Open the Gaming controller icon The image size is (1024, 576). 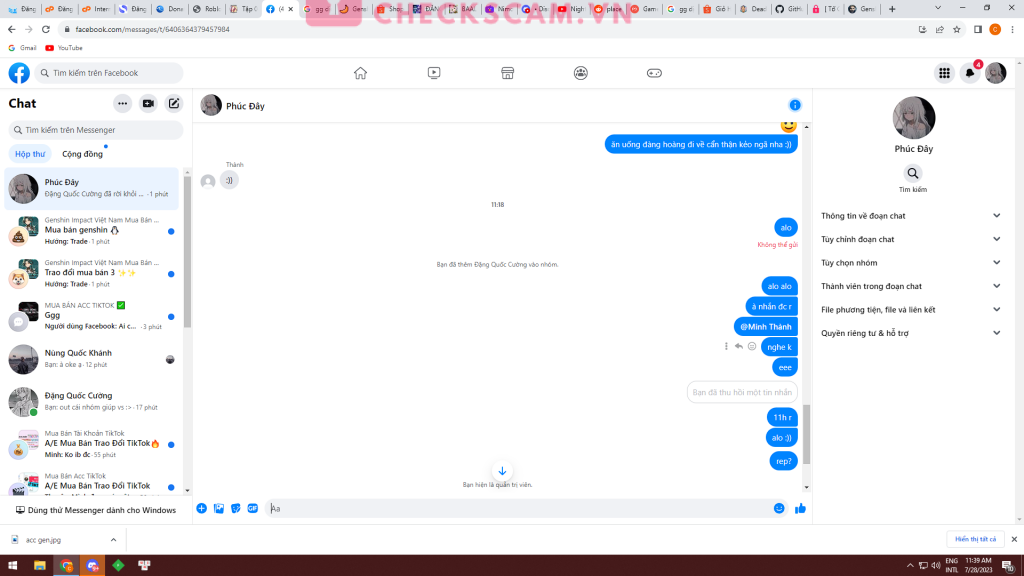[654, 73]
